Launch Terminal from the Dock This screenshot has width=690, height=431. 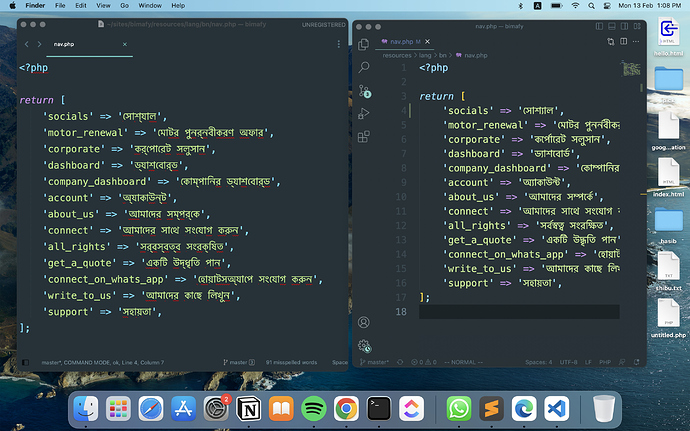[379, 409]
